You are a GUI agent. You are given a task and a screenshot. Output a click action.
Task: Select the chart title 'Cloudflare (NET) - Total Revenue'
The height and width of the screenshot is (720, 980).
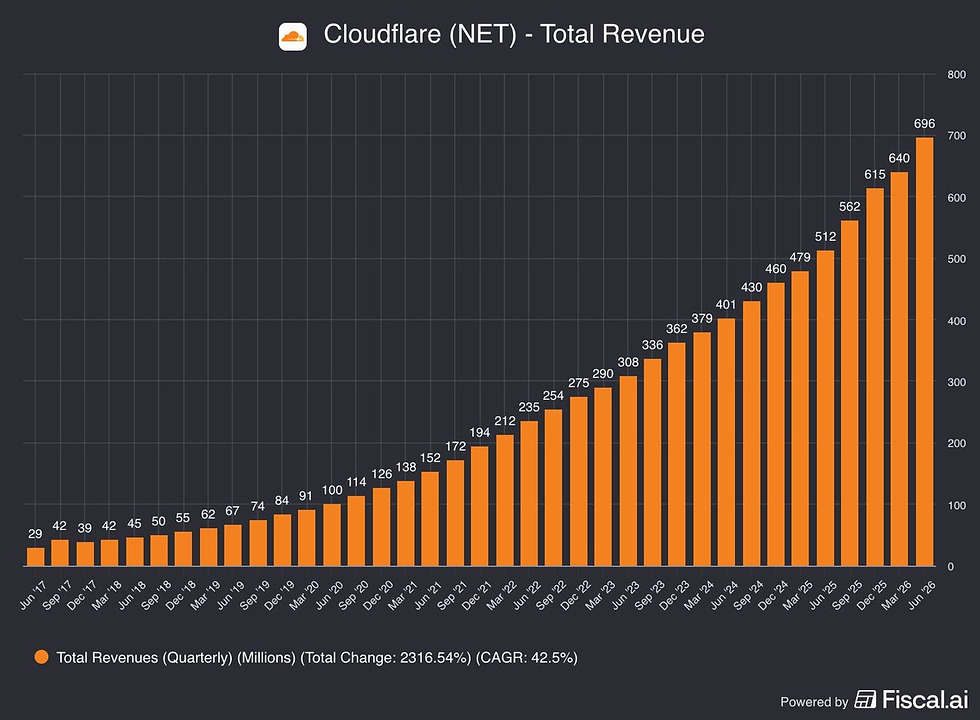pyautogui.click(x=514, y=34)
